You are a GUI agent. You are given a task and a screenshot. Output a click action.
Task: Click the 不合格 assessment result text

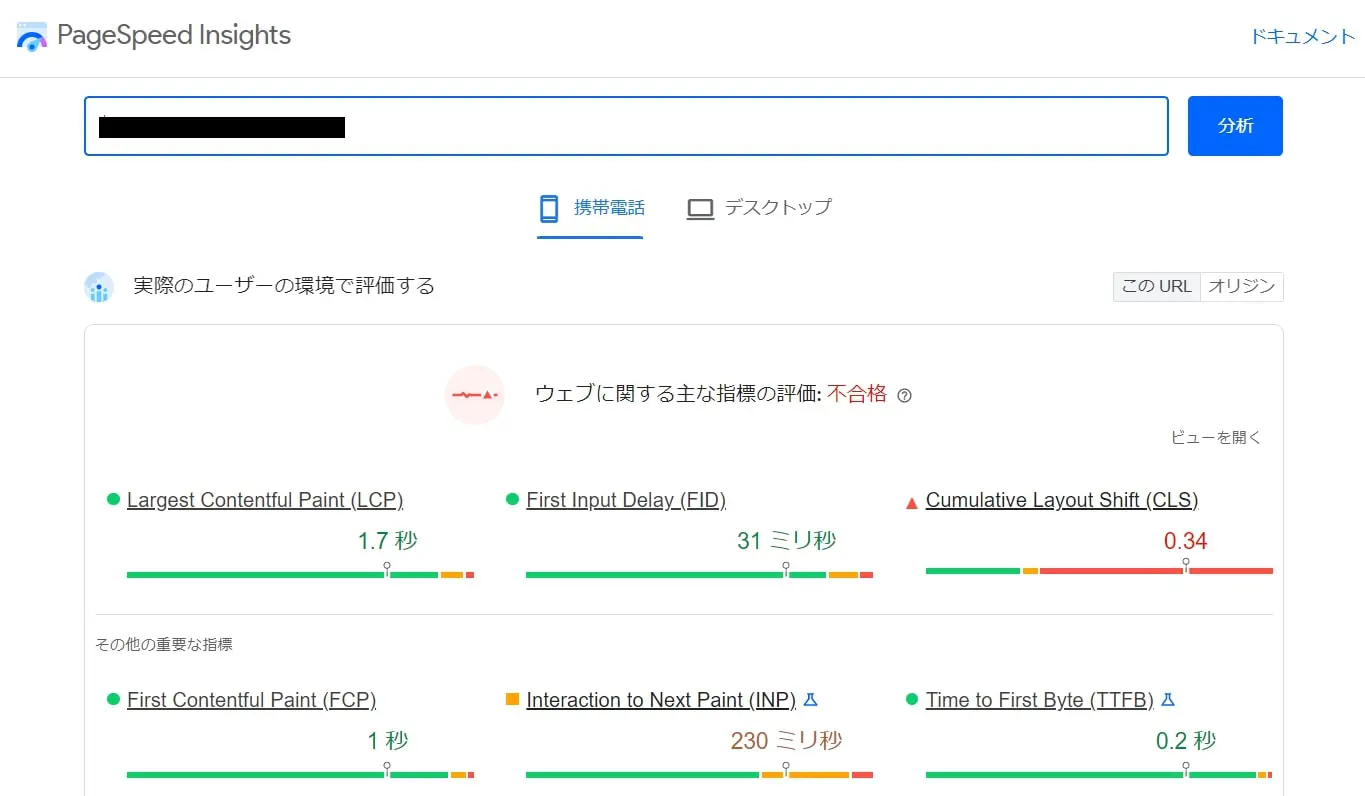point(857,394)
